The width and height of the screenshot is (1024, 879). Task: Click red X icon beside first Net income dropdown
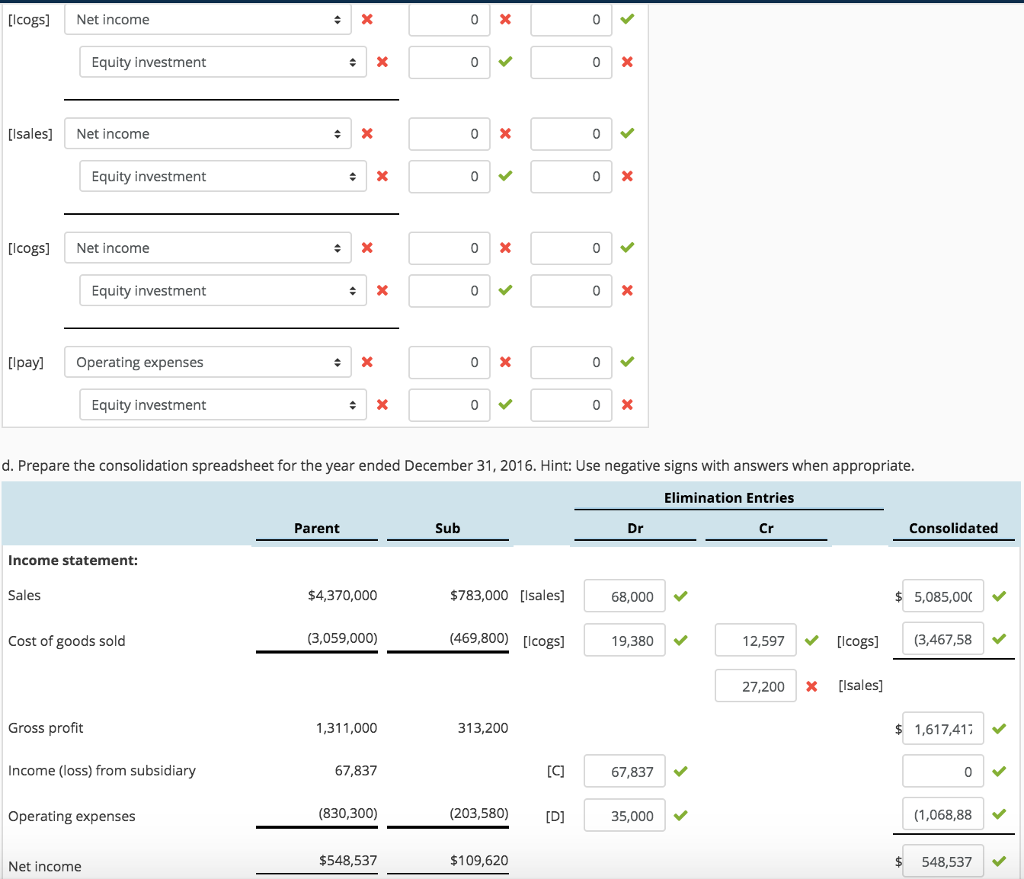point(383,19)
